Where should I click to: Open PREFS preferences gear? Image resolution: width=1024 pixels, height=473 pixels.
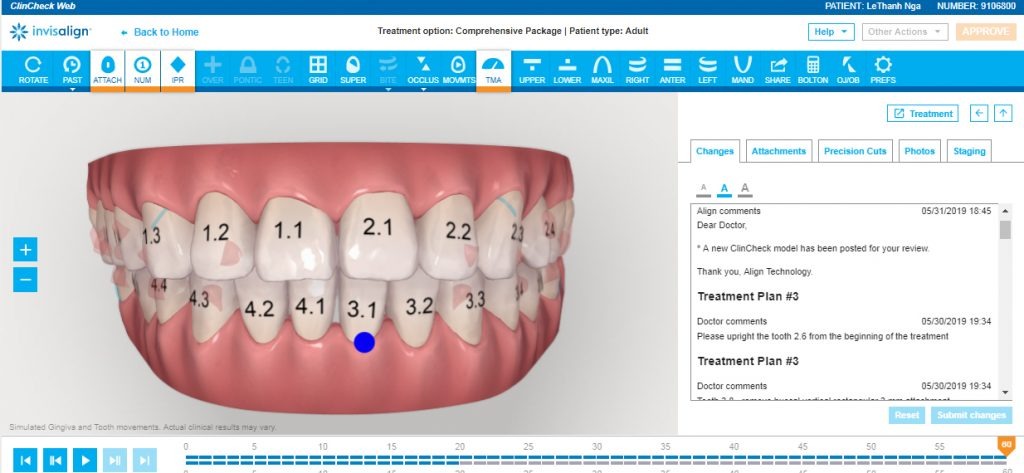point(883,70)
